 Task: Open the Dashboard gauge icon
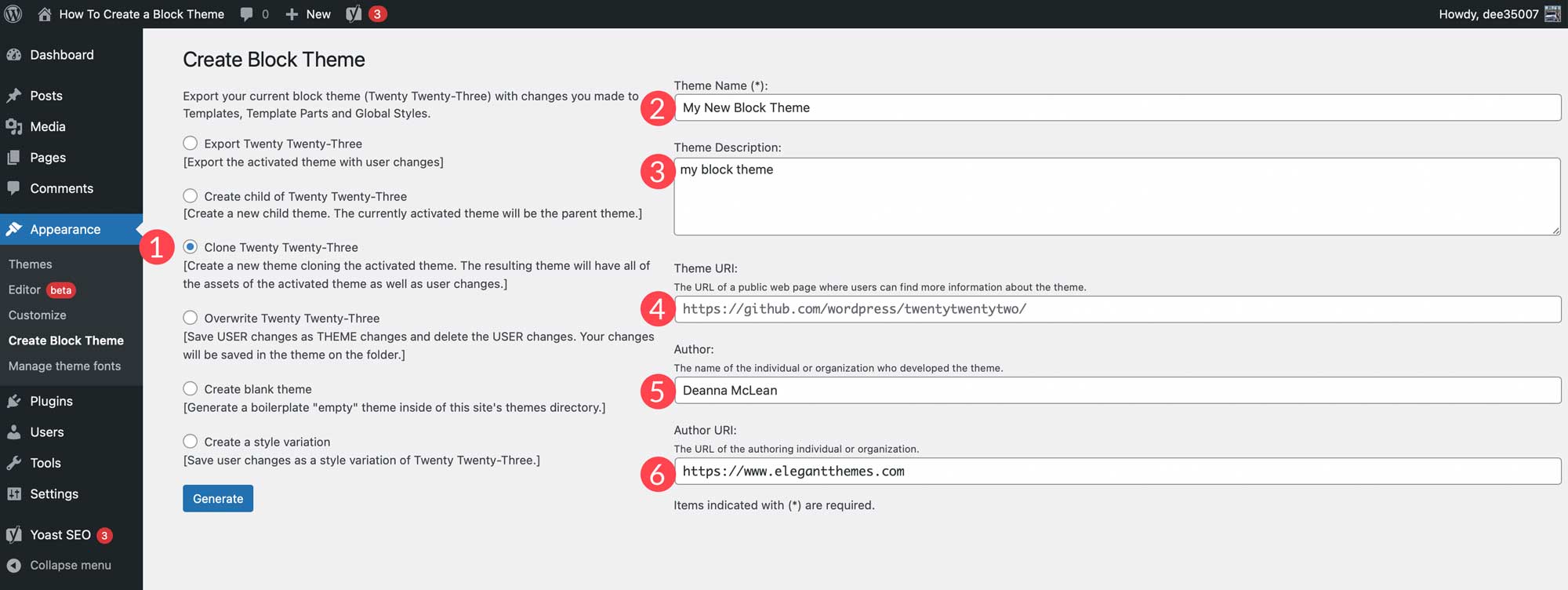pos(14,55)
